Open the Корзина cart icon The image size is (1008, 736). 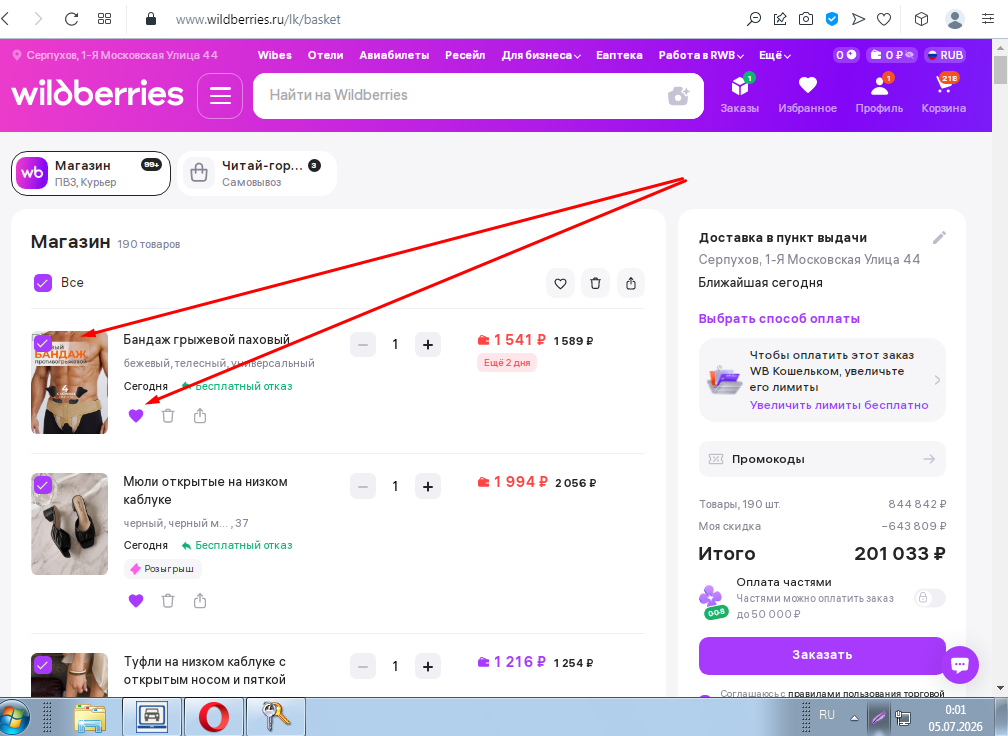point(943,94)
